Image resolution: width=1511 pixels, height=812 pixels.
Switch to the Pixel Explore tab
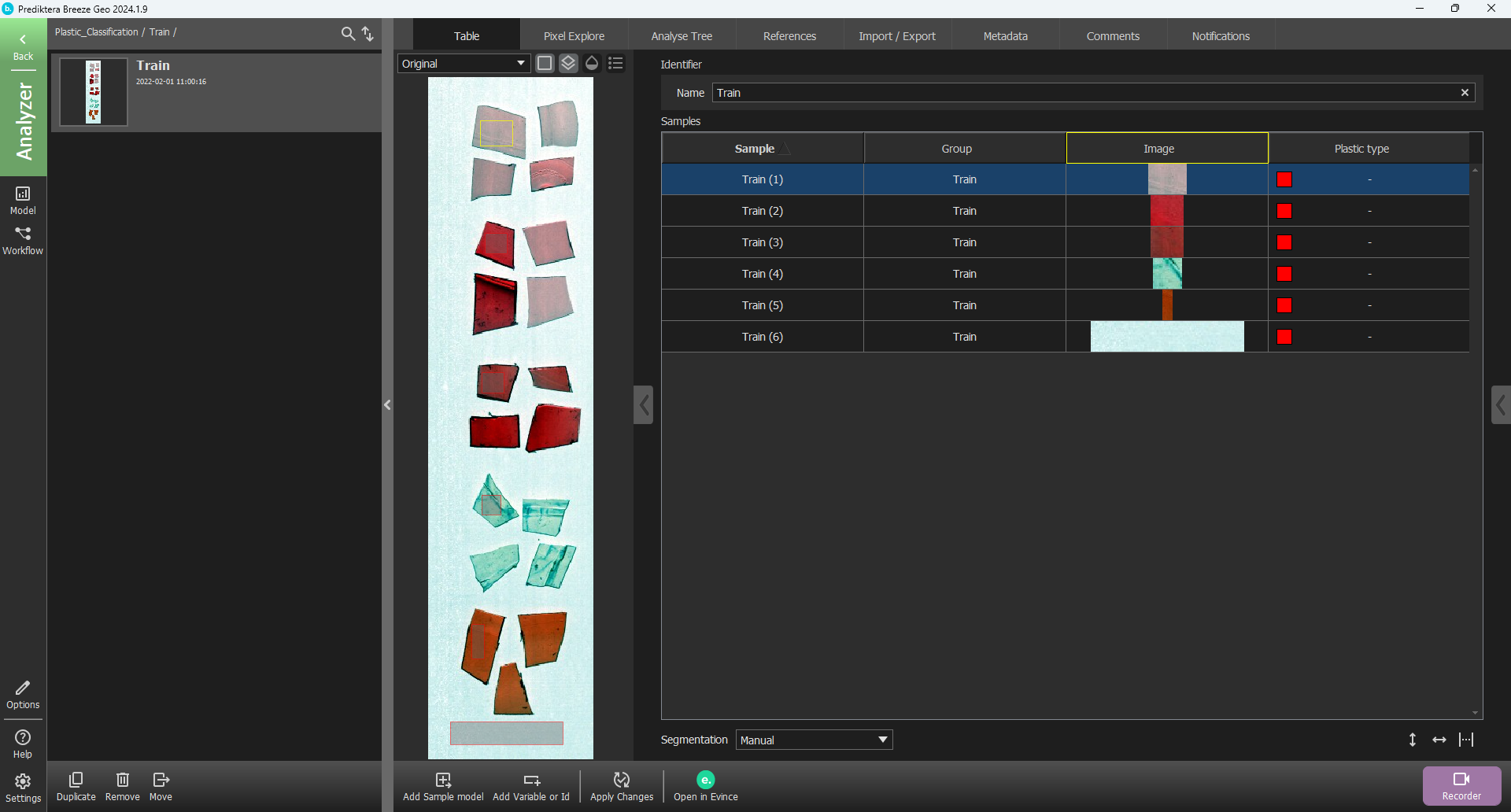click(574, 36)
